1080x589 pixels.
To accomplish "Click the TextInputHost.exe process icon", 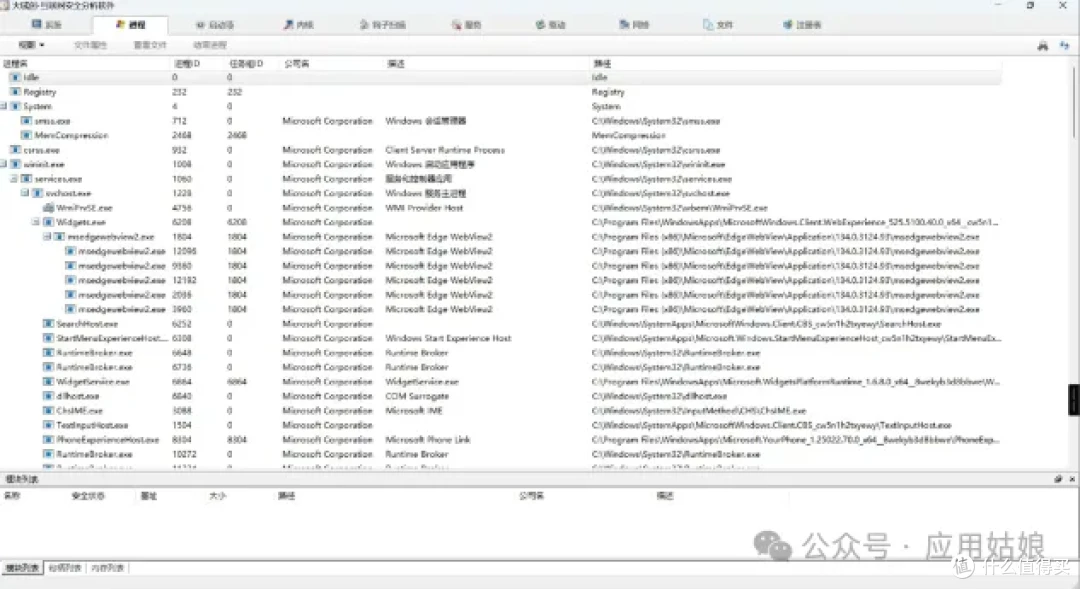I will (48, 424).
